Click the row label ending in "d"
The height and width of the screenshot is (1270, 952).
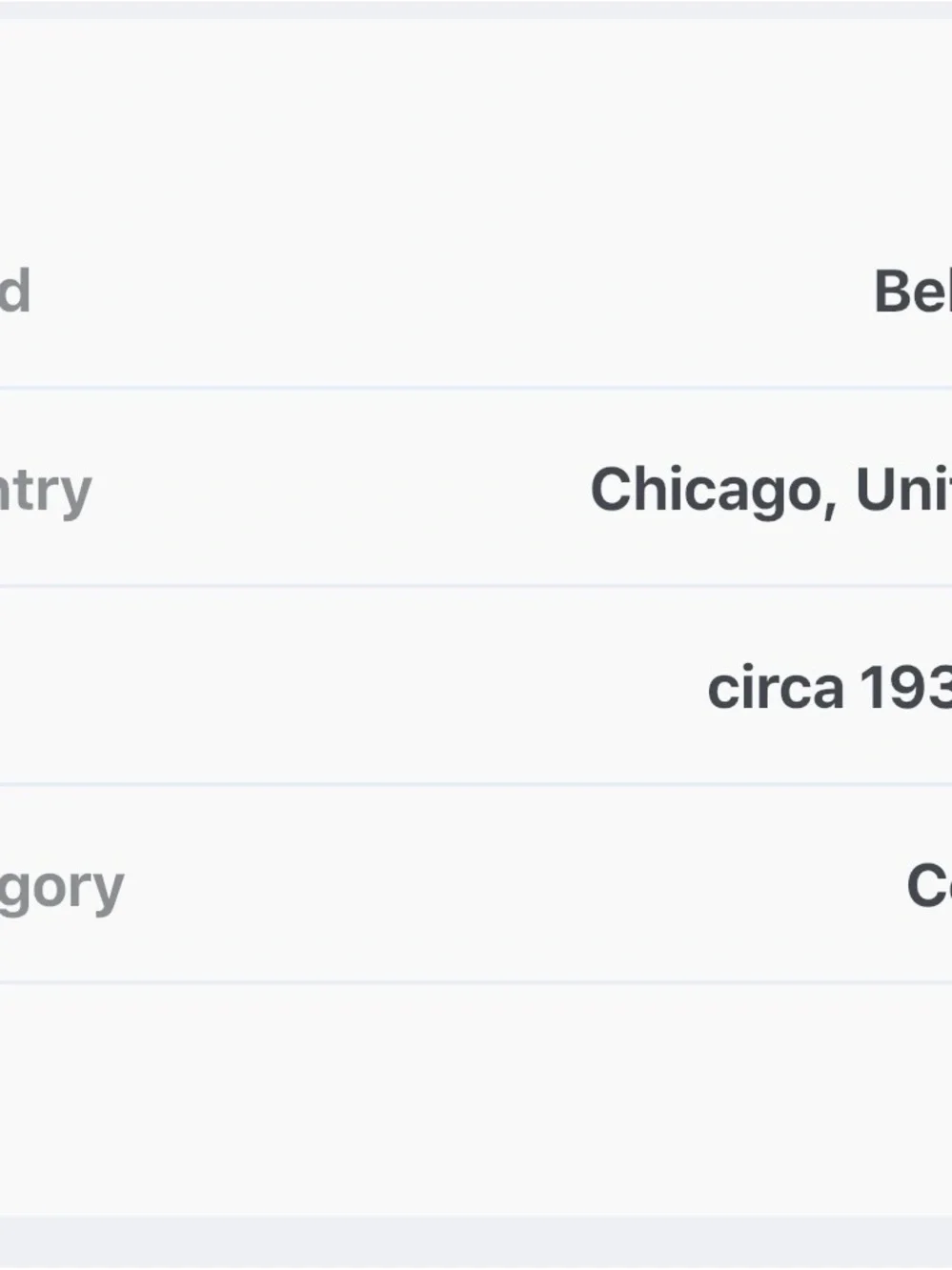point(15,291)
